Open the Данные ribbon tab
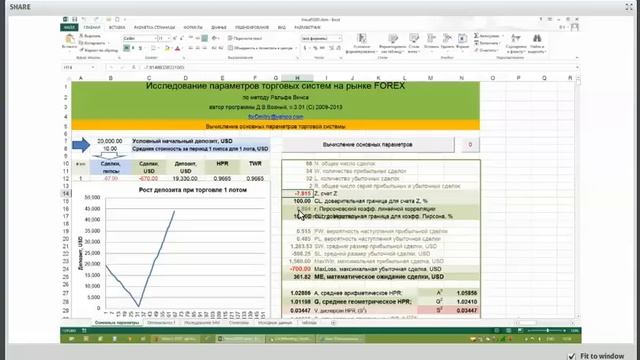Viewport: 640px width, 360px height. tap(219, 27)
